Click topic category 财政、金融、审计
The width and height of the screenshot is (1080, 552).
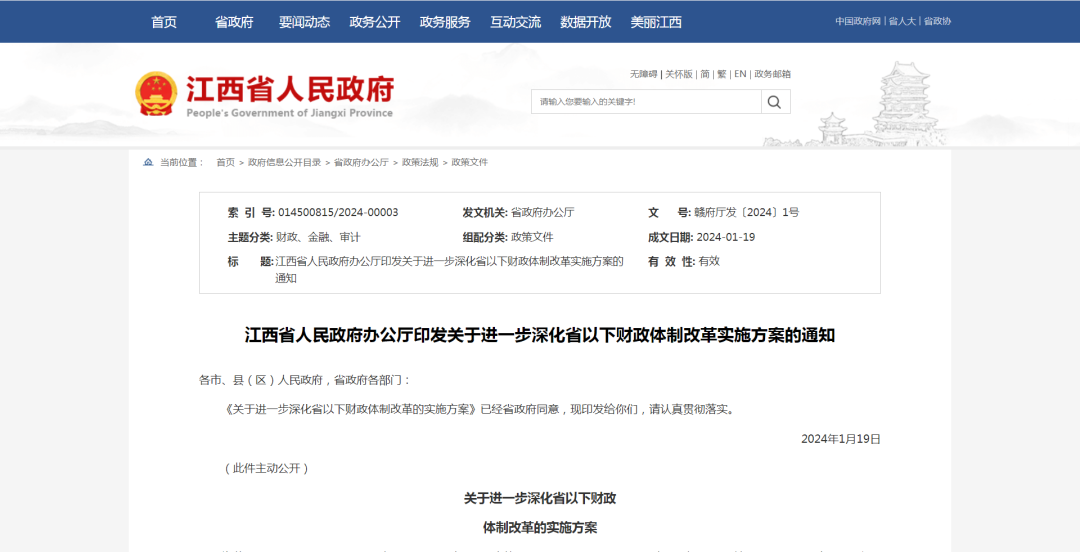pos(318,237)
